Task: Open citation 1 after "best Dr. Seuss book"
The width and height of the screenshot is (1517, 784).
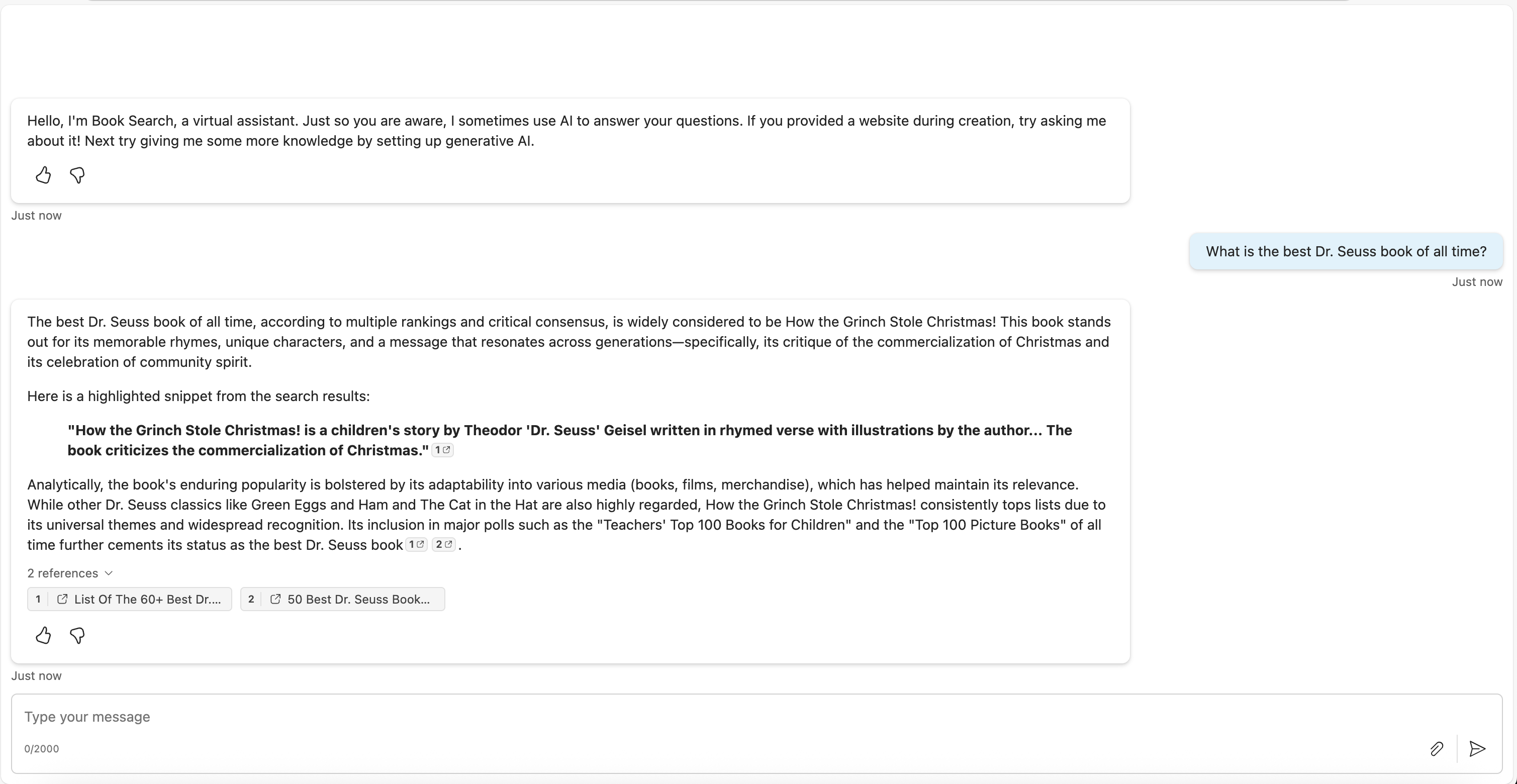Action: click(x=416, y=544)
